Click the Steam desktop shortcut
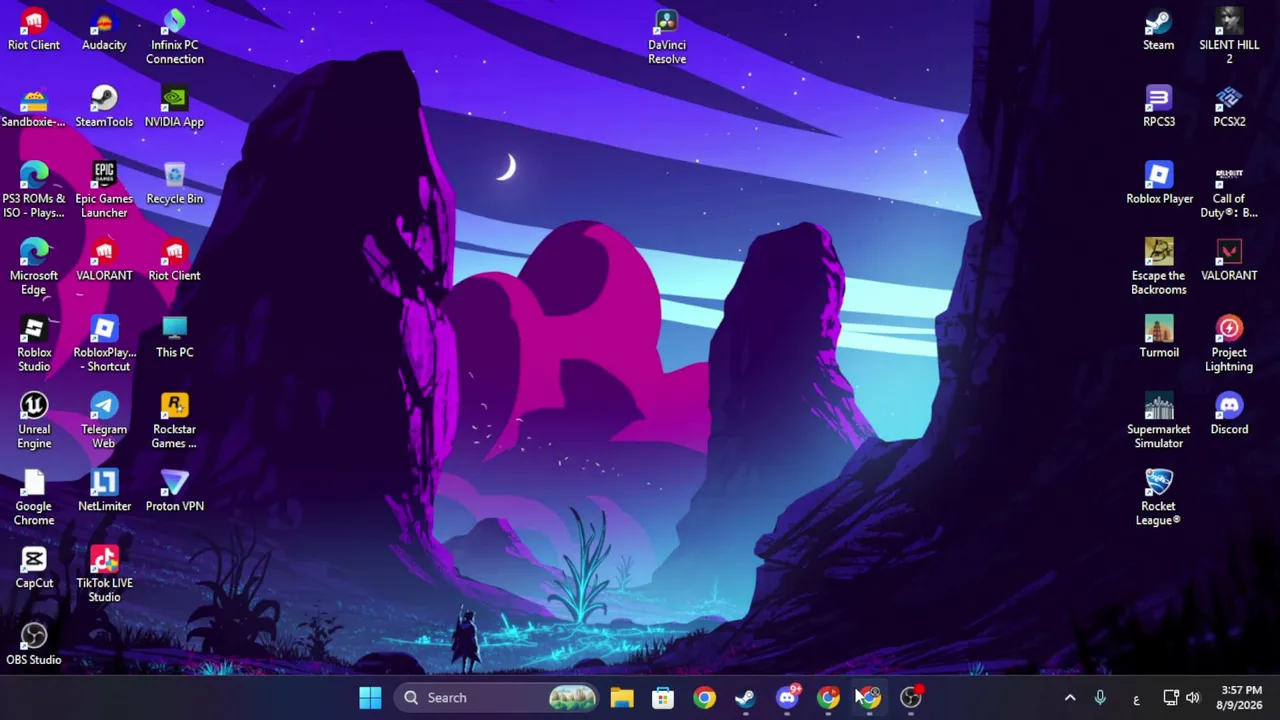 [x=1159, y=30]
